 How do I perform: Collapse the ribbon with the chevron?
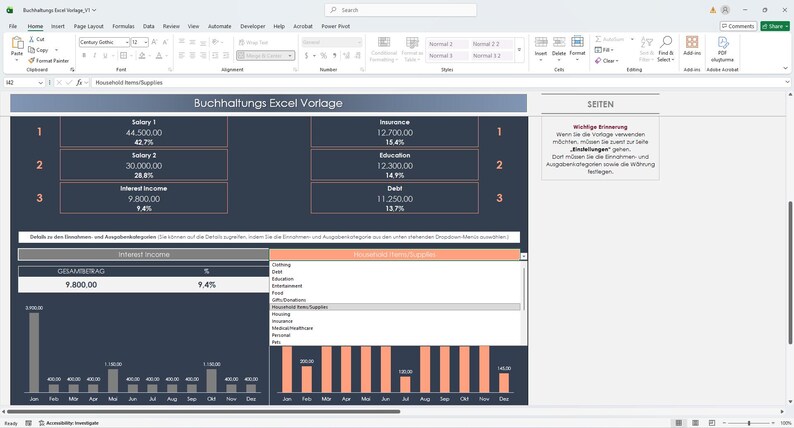tap(785, 68)
